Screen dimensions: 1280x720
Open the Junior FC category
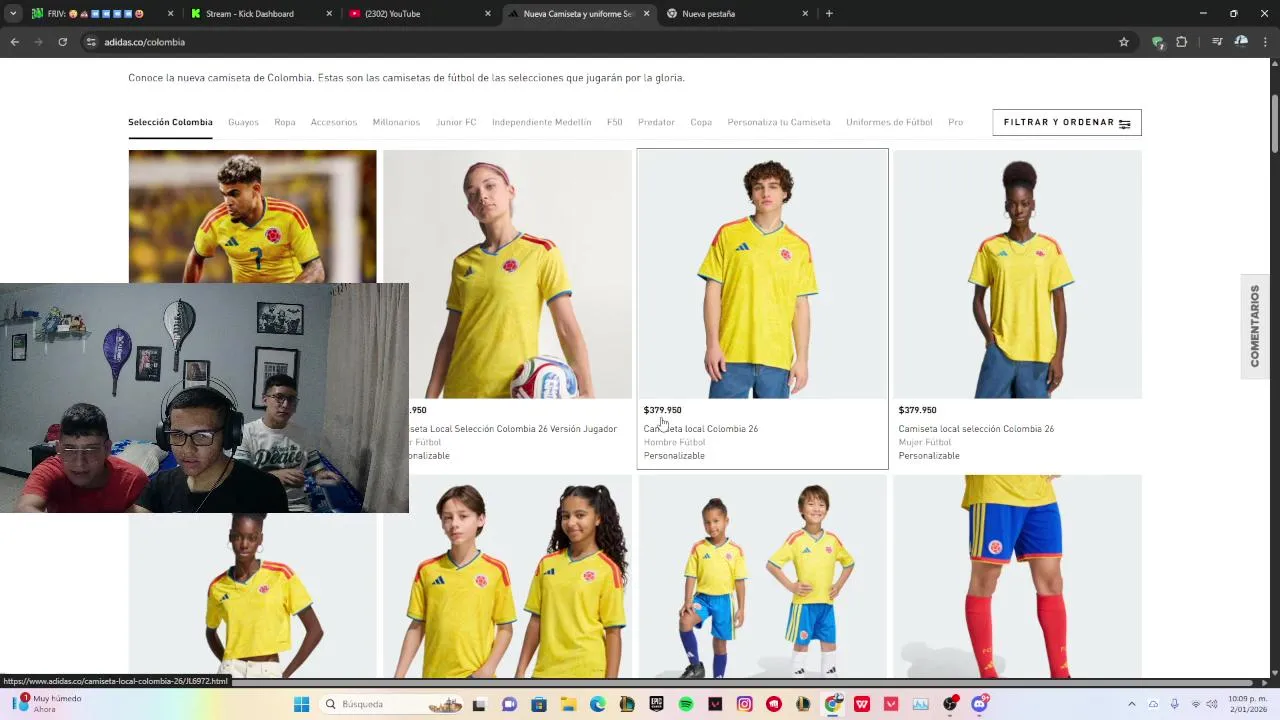coord(456,122)
